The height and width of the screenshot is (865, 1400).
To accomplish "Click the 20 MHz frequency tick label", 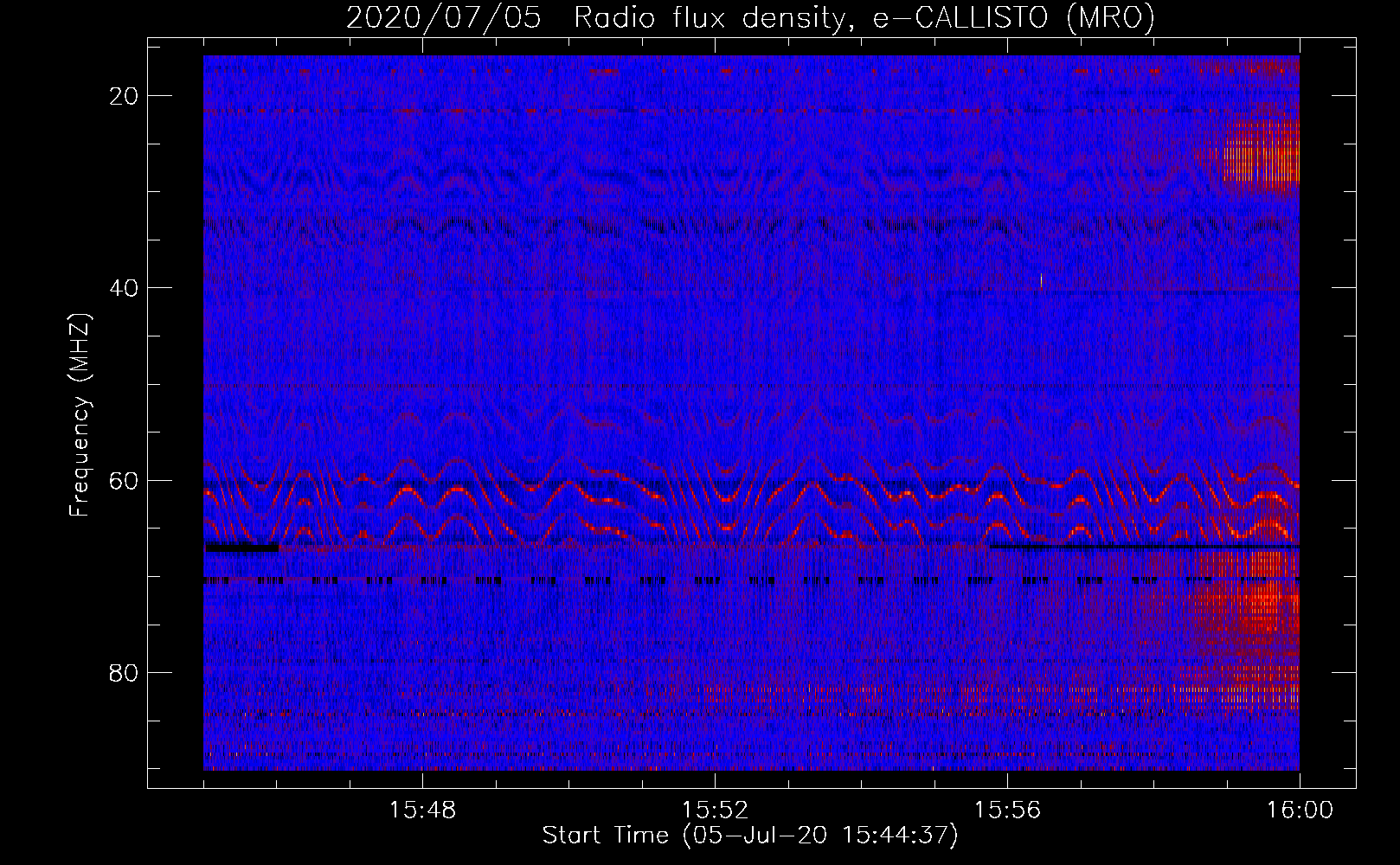I will [x=125, y=96].
